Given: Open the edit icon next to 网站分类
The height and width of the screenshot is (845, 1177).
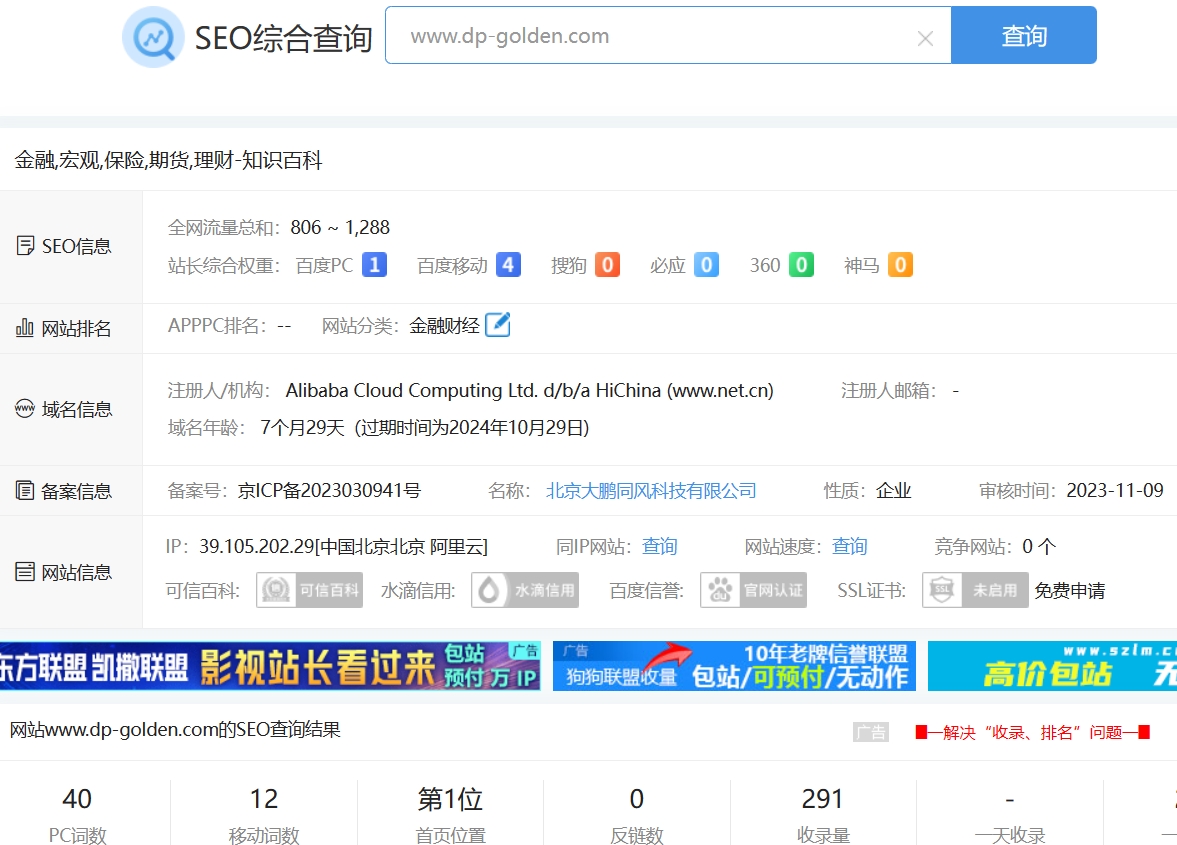Looking at the screenshot, I should [496, 323].
